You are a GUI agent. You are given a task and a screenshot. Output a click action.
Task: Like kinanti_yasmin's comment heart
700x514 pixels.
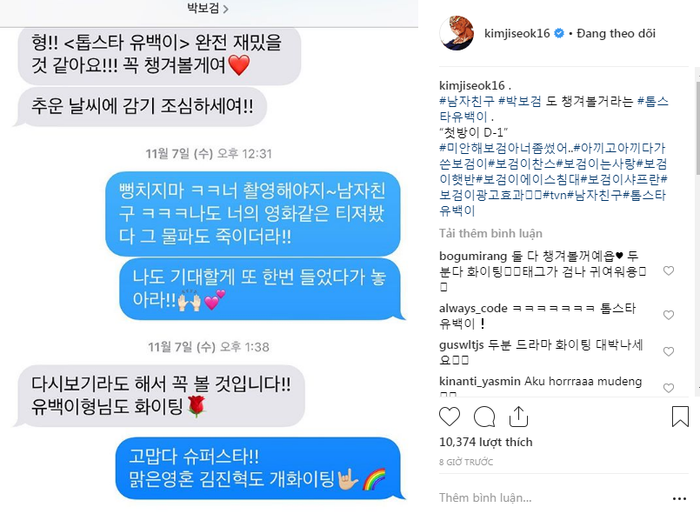668,388
